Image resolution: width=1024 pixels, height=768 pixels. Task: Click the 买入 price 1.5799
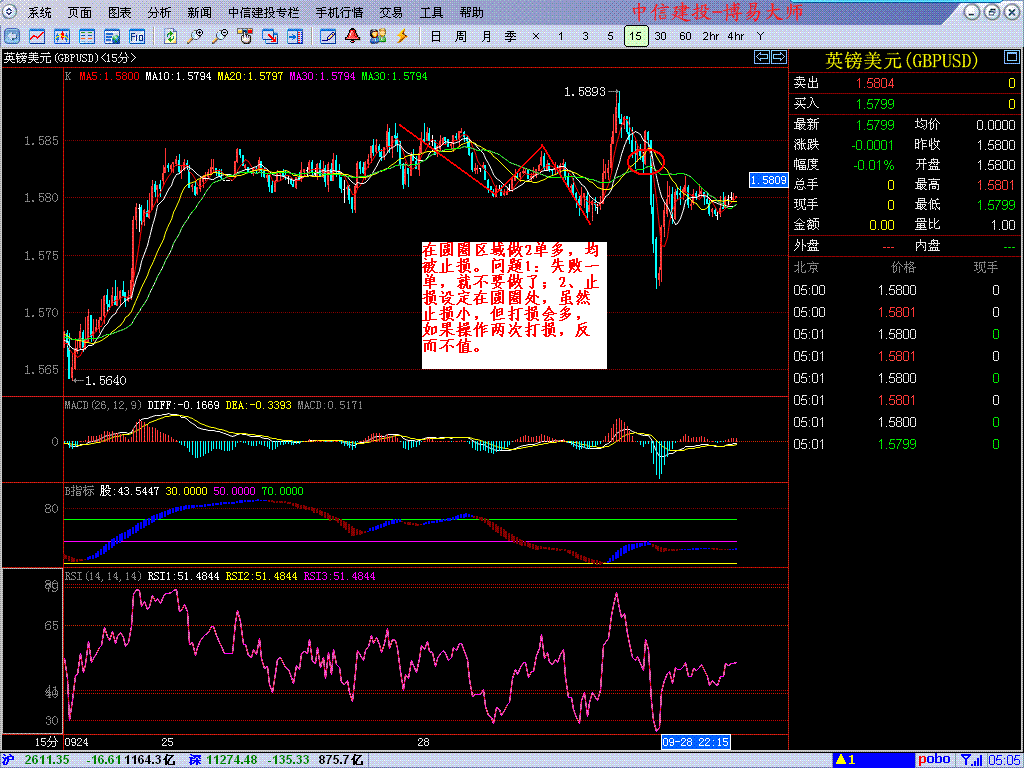pyautogui.click(x=875, y=104)
